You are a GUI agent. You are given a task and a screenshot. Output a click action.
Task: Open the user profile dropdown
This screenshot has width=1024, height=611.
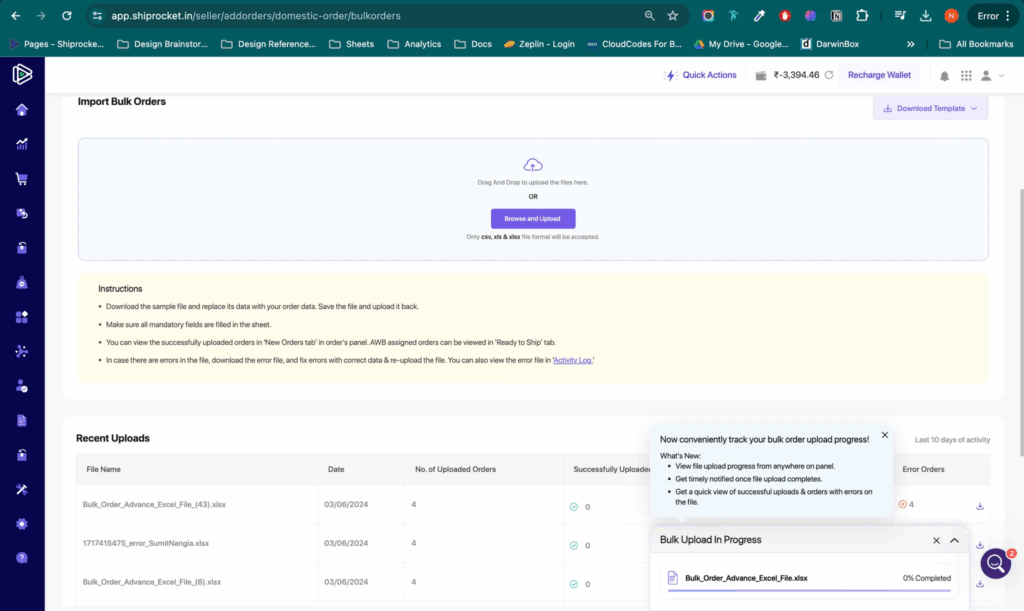(990, 76)
